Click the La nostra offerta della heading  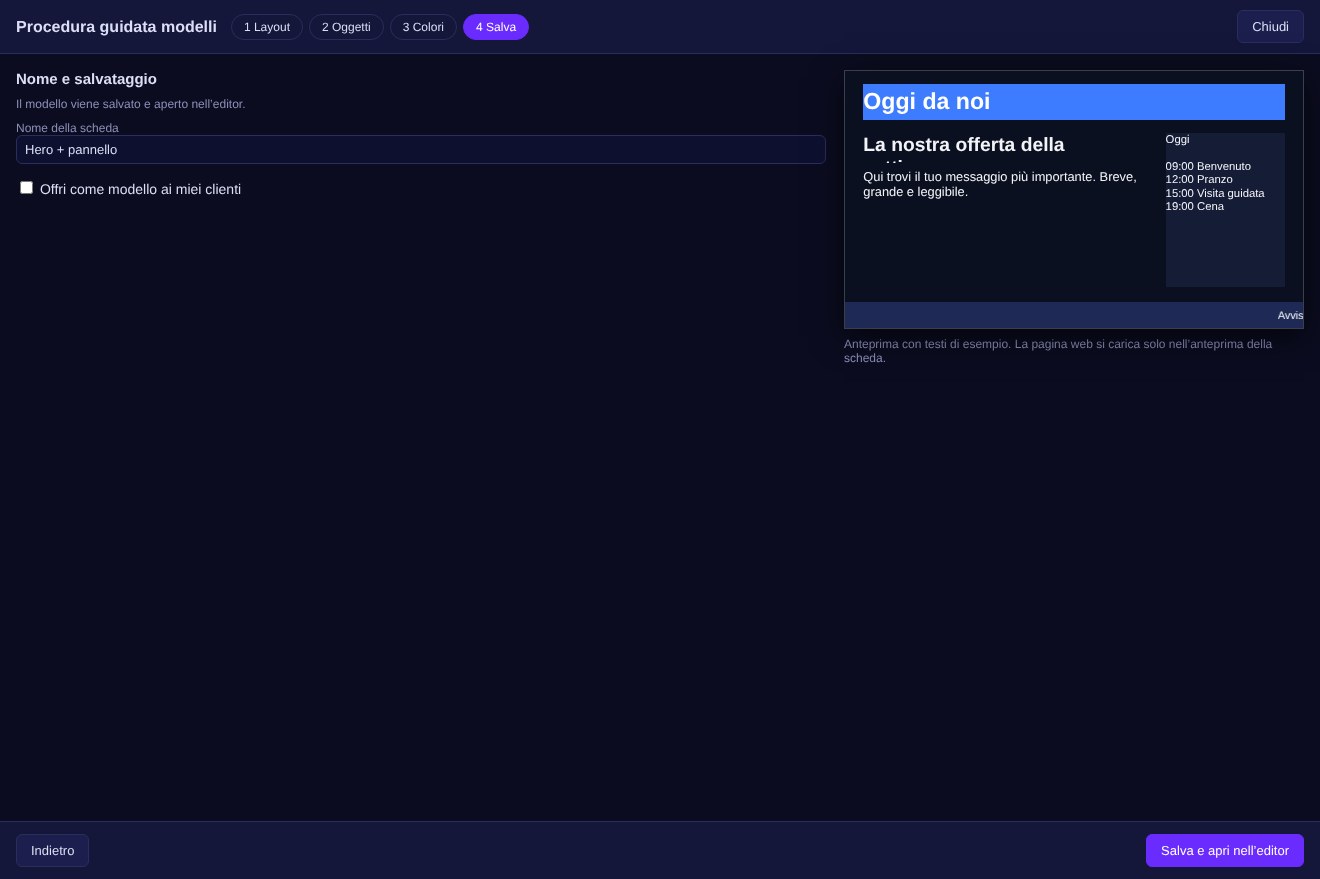pyautogui.click(x=964, y=145)
